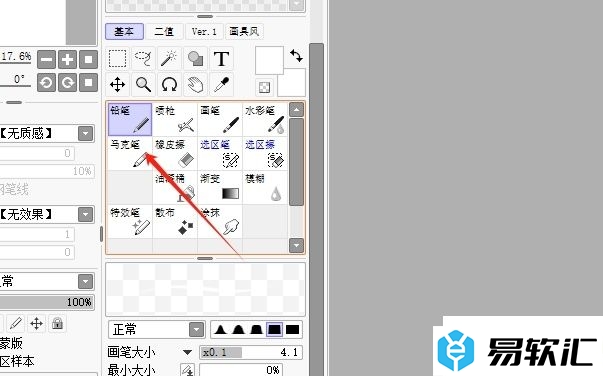
Task: Select the hand pan tool
Action: coord(195,85)
